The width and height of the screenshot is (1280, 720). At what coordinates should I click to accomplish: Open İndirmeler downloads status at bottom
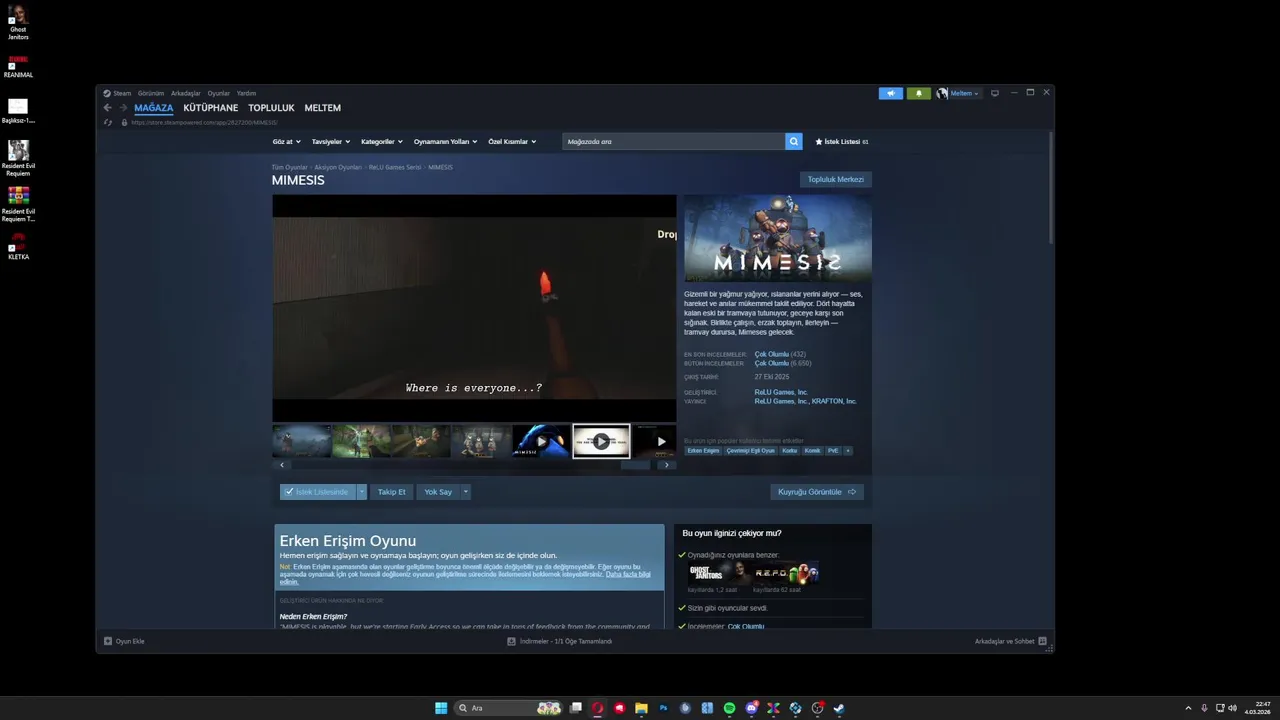559,641
